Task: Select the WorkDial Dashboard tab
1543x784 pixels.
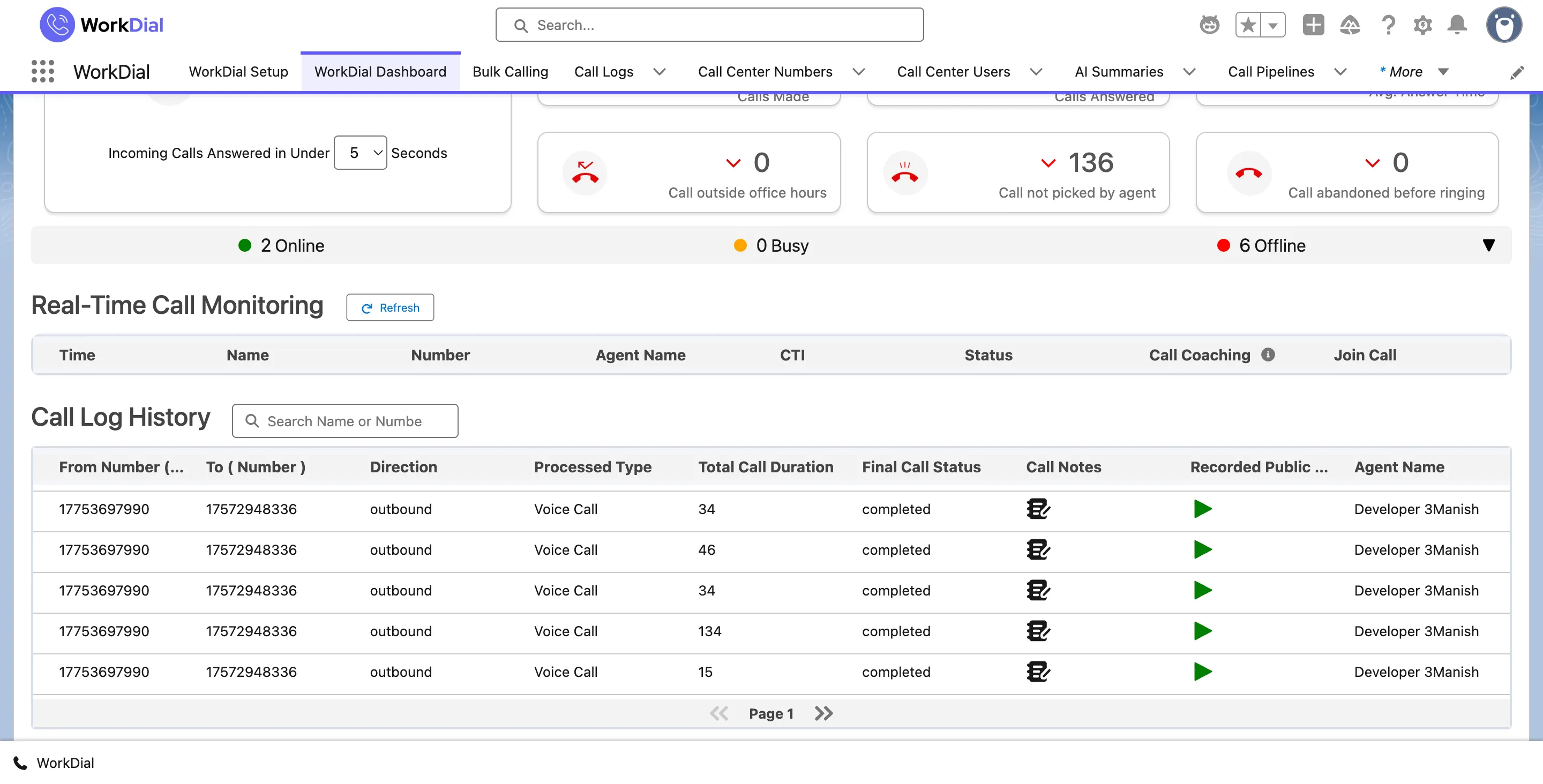Action: [380, 72]
